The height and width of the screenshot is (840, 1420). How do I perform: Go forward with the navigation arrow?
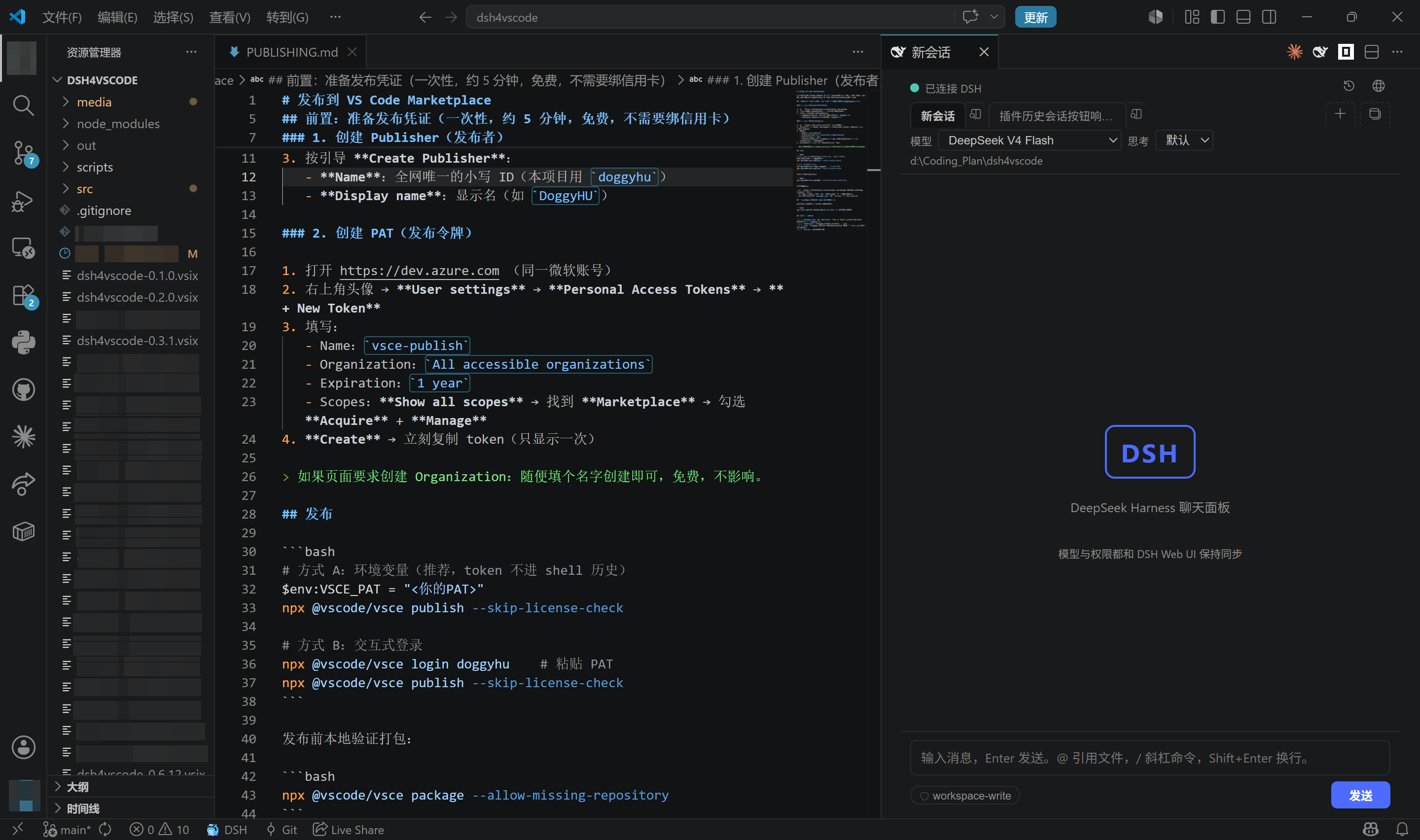click(x=451, y=18)
